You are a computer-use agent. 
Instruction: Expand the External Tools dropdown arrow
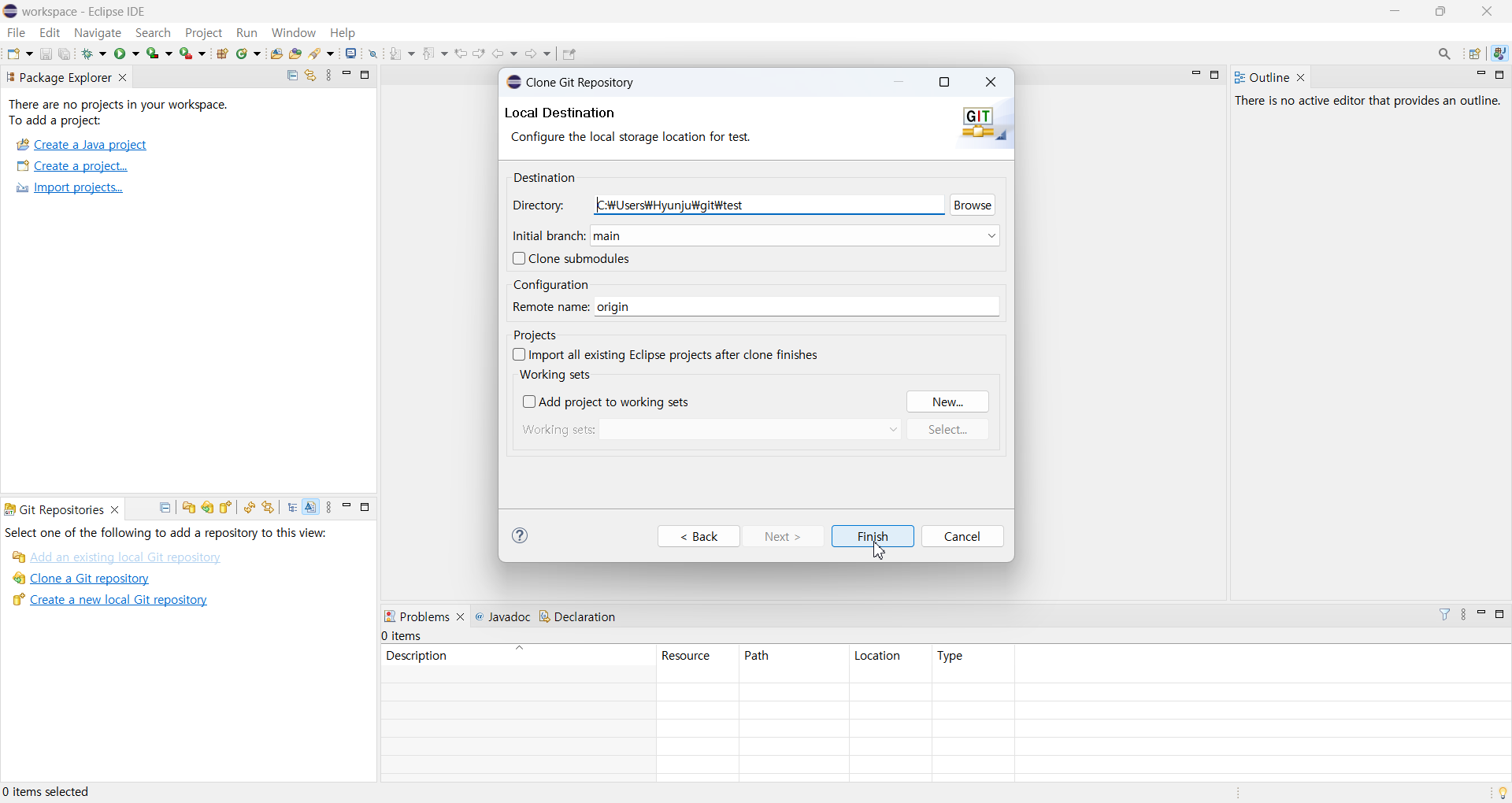[202, 54]
